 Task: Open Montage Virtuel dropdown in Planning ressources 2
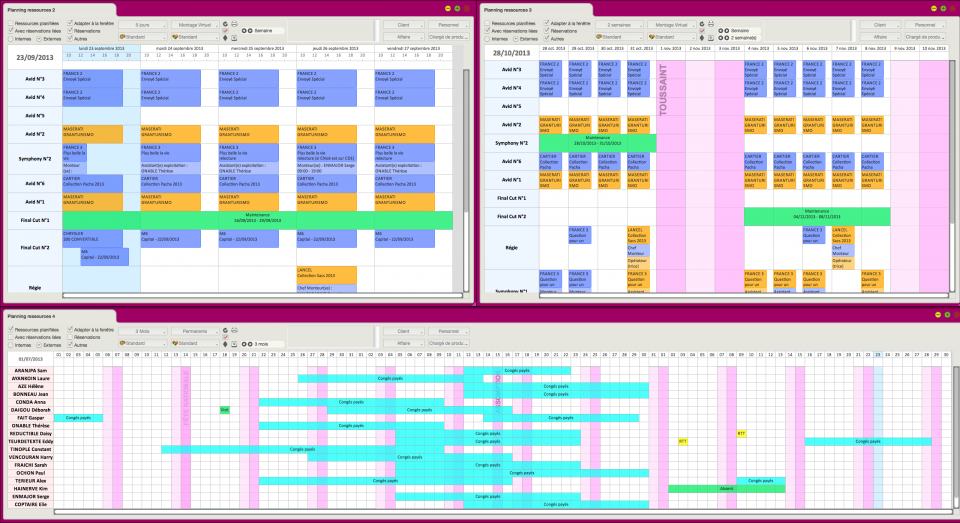pos(195,25)
